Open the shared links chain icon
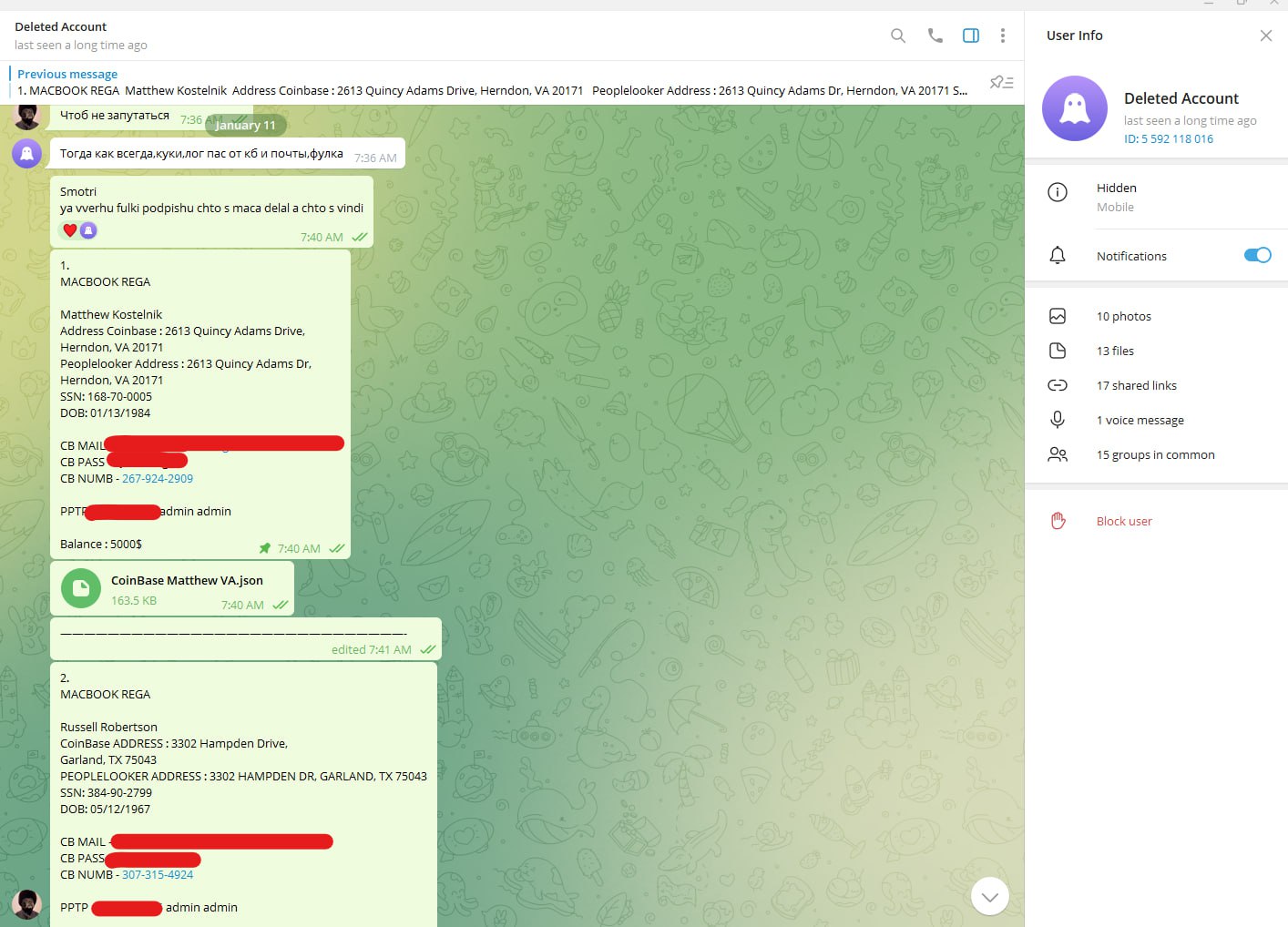The height and width of the screenshot is (927, 1288). [x=1058, y=385]
